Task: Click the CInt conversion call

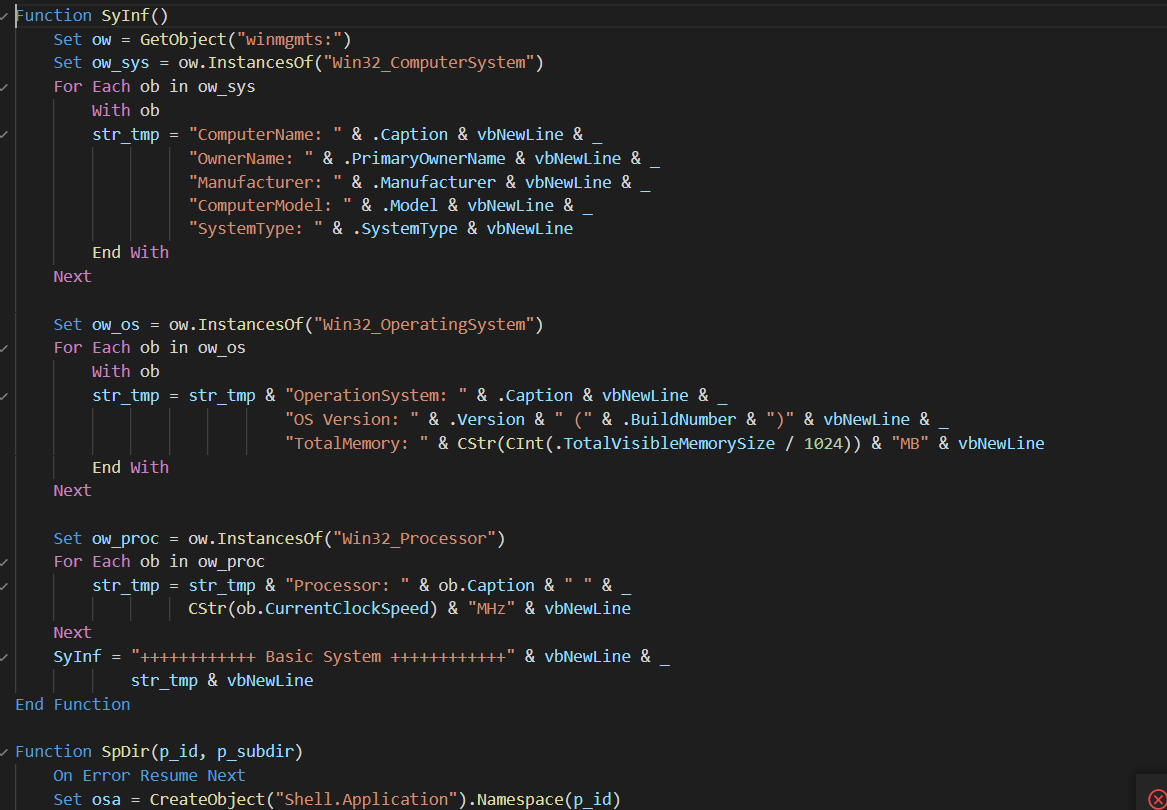Action: tap(524, 444)
